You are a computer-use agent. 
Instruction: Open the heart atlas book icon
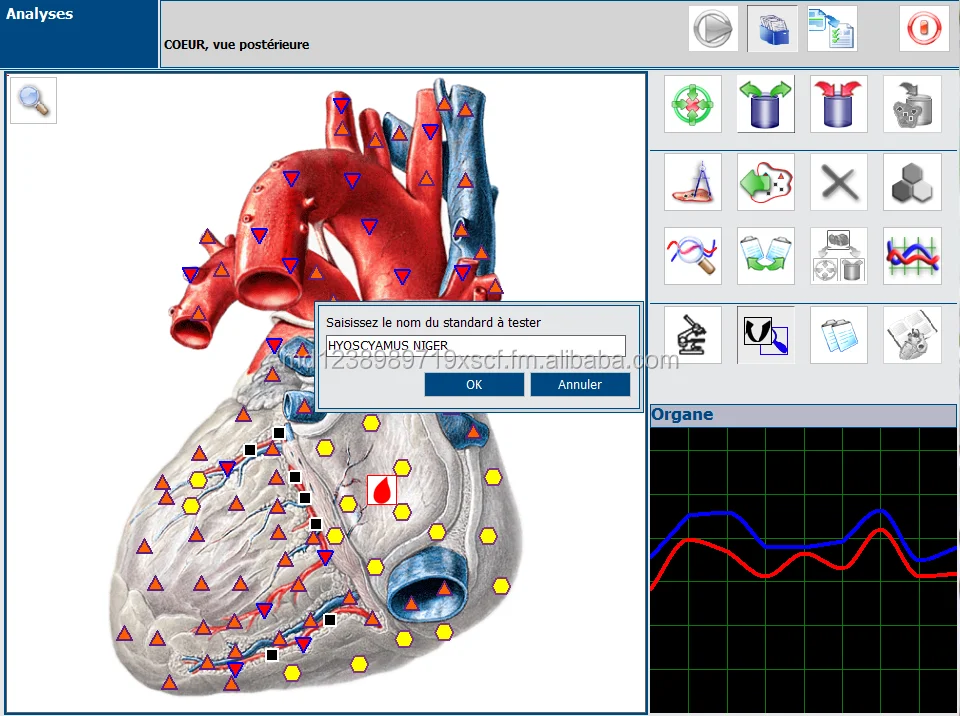tap(911, 334)
